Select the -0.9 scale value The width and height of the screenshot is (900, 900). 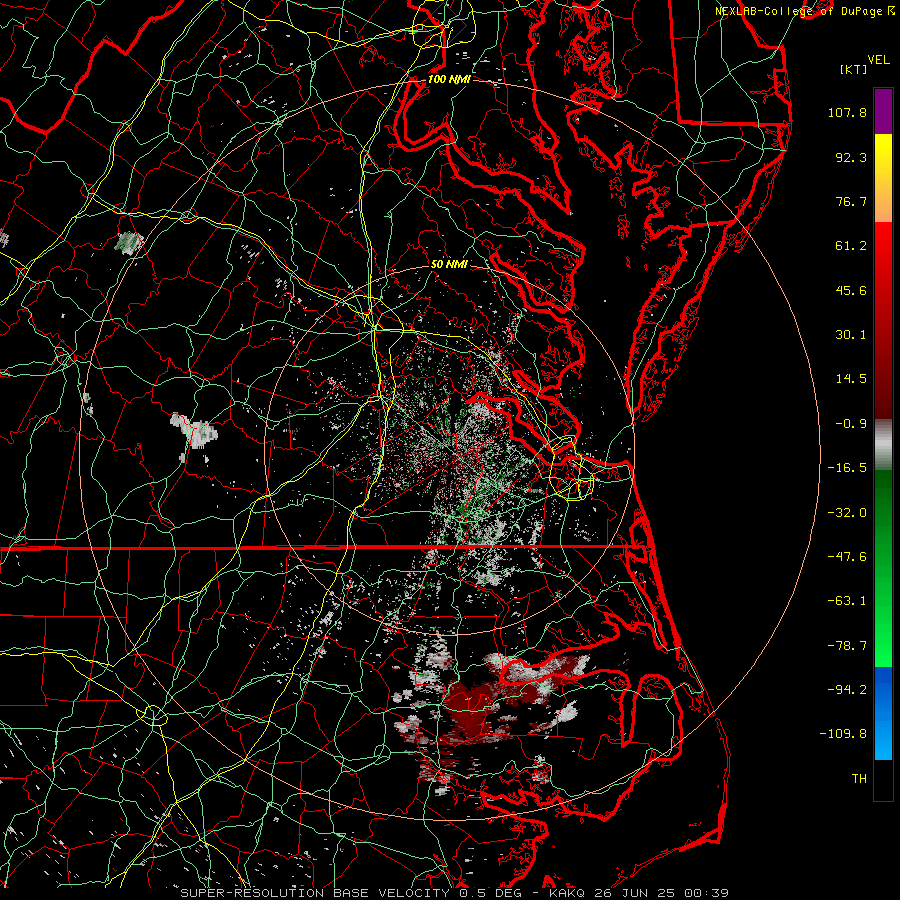(851, 424)
